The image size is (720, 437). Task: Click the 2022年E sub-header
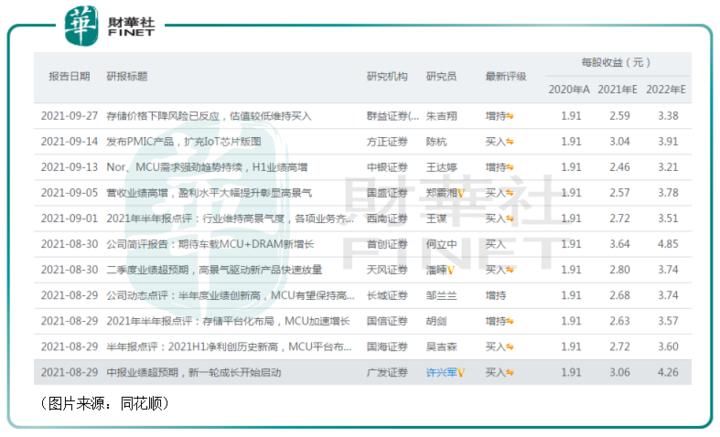[x=666, y=90]
